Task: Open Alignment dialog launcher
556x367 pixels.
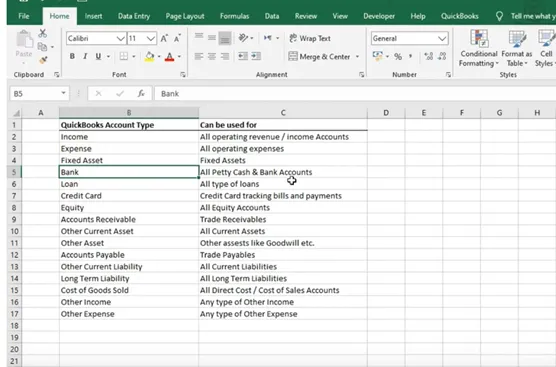Action: coord(361,74)
